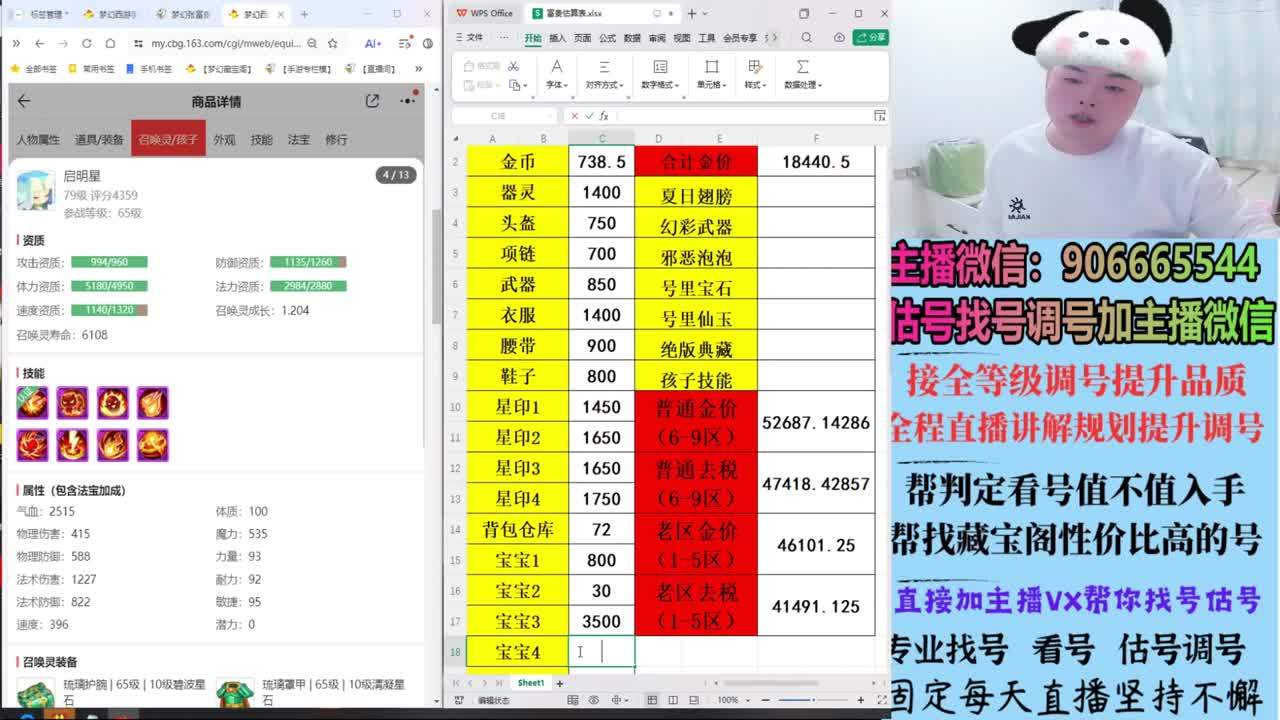Click the green 分享 share button

871,37
